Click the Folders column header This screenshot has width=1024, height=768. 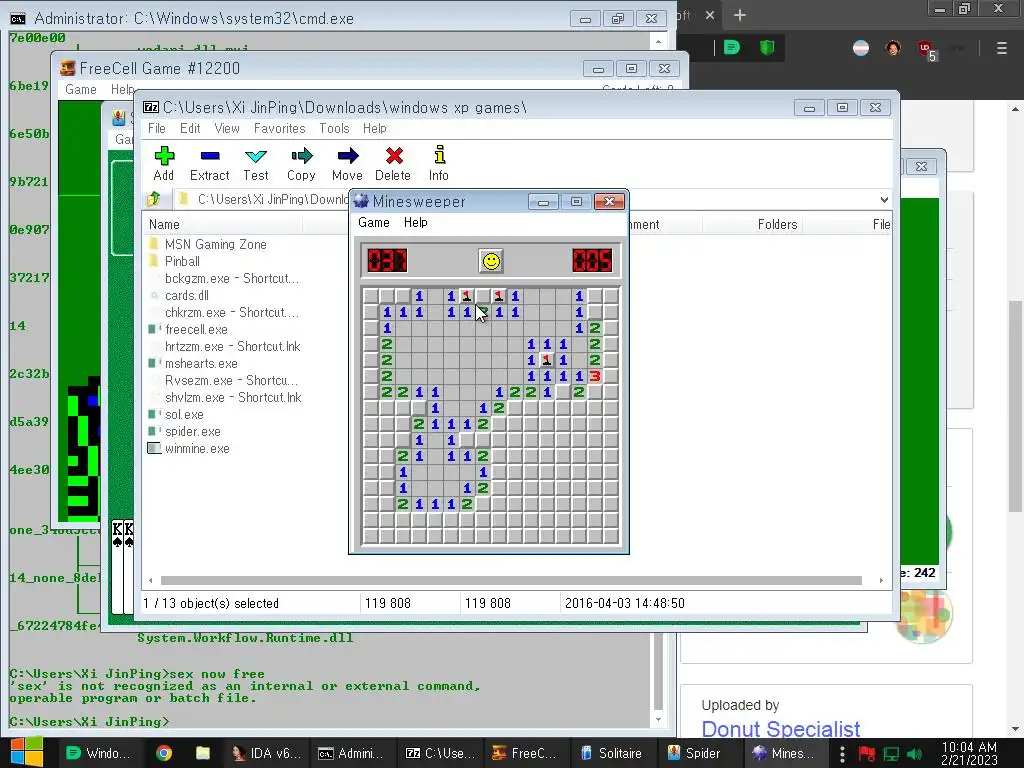pyautogui.click(x=777, y=224)
